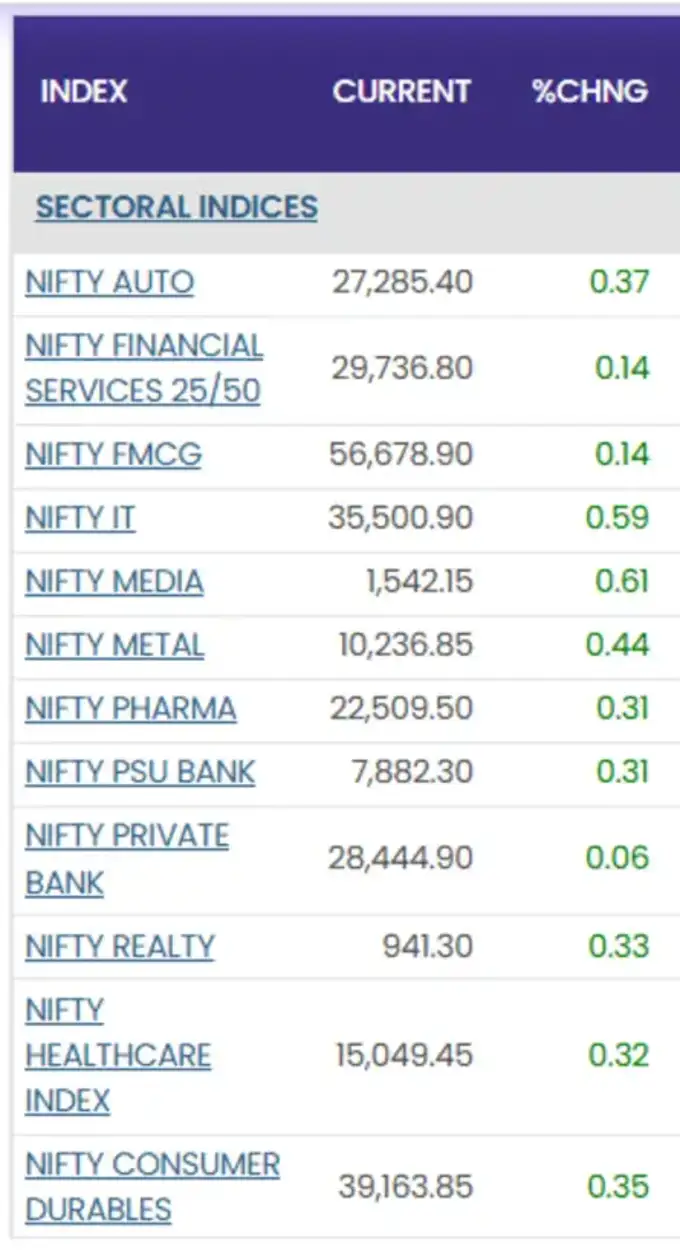
Task: Open the SECTORAL INDICES heading link
Action: coord(176,208)
